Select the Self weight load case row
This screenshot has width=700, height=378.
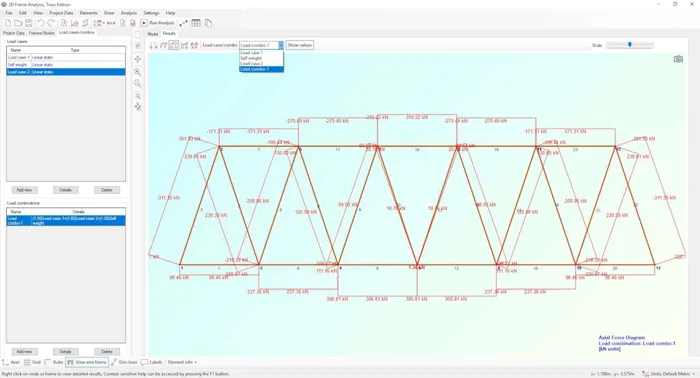[x=66, y=65]
